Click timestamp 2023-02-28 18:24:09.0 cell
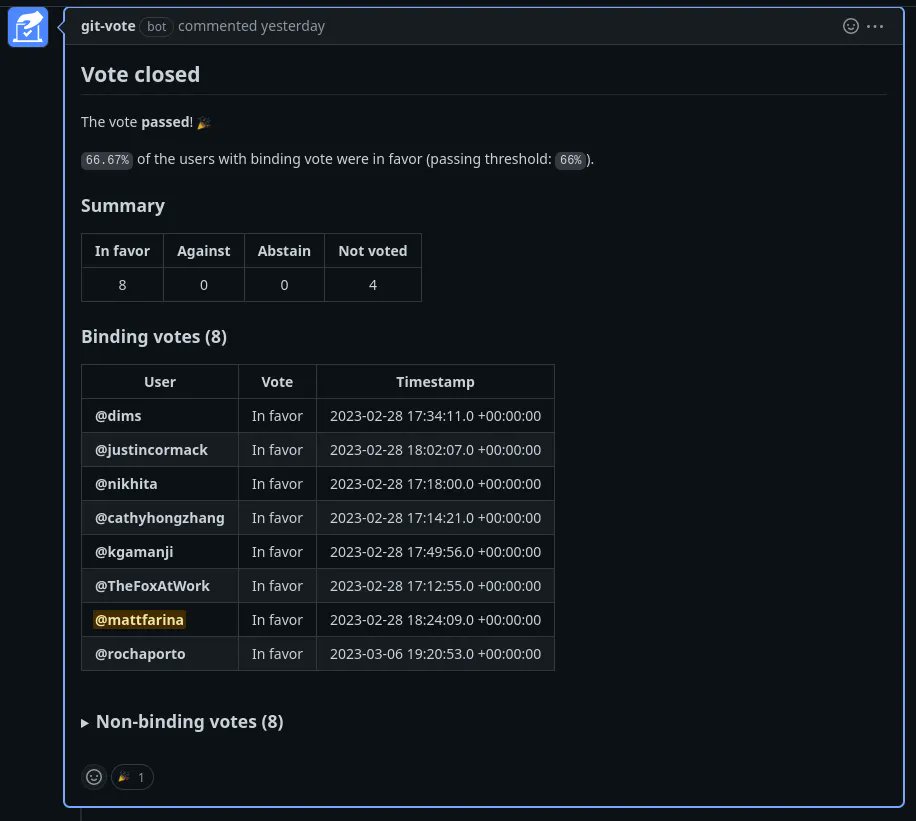The width and height of the screenshot is (916, 821). (x=435, y=619)
